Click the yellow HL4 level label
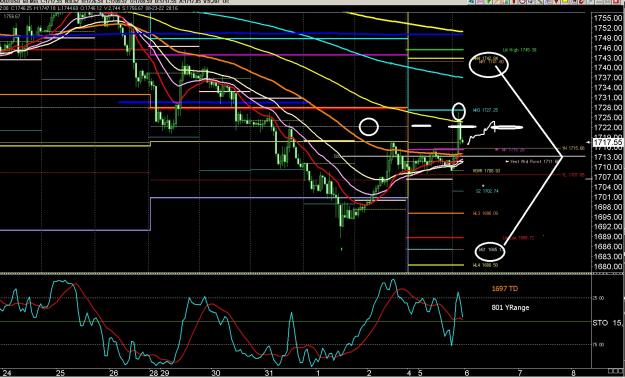The image size is (625, 378). [485, 265]
